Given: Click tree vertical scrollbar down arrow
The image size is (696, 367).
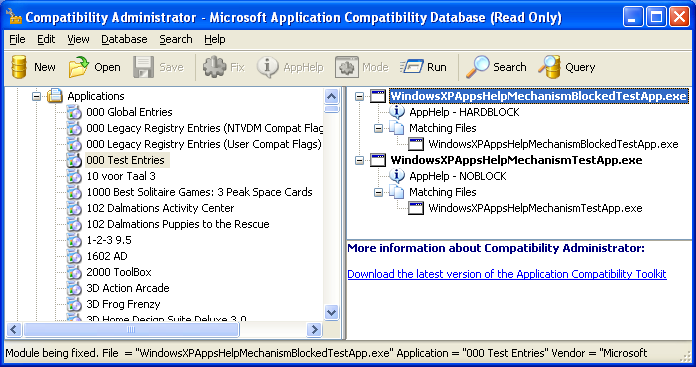Looking at the screenshot, I should 332,312.
